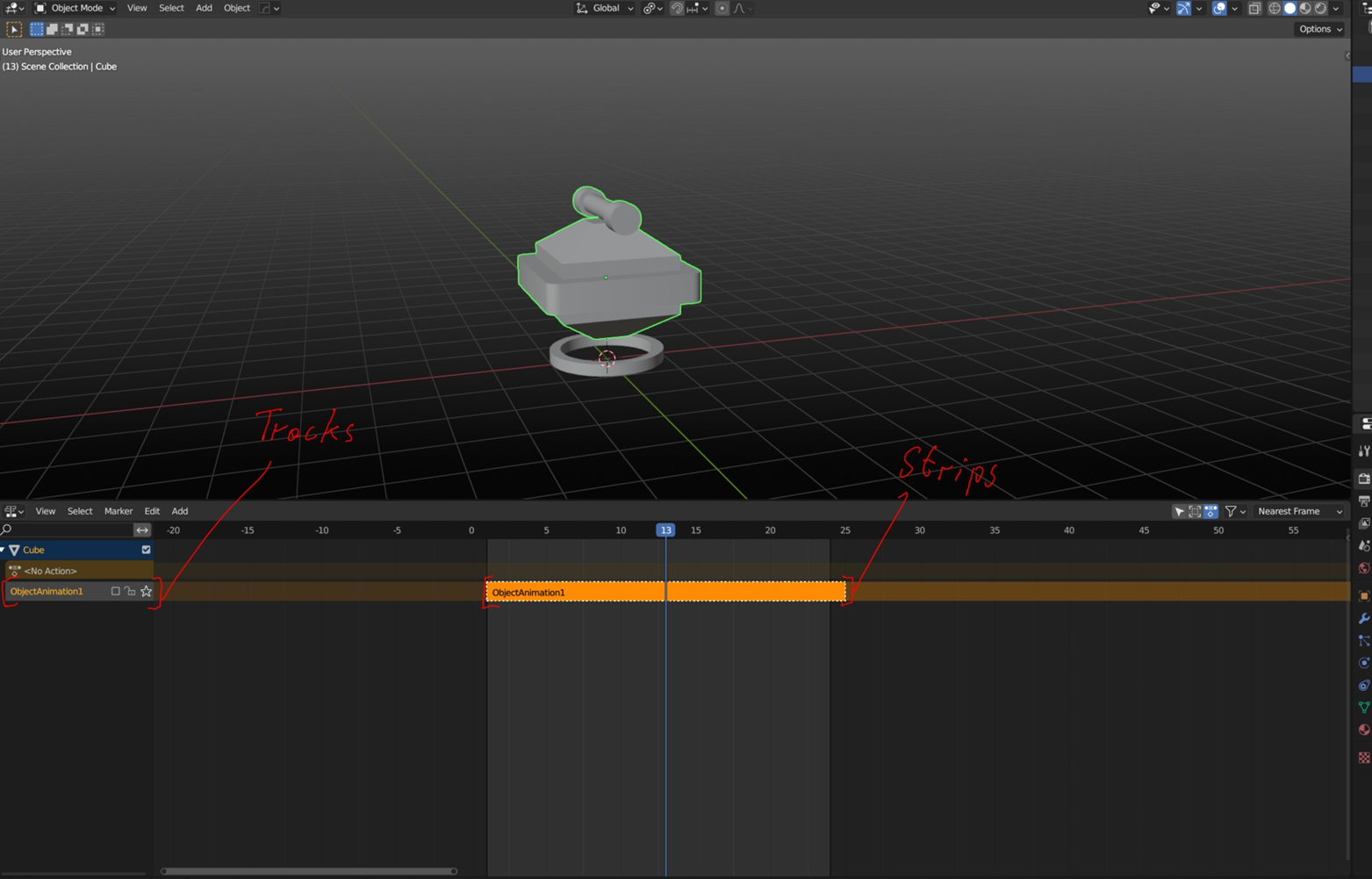
Task: Click the frame 13 playhead marker
Action: (665, 530)
